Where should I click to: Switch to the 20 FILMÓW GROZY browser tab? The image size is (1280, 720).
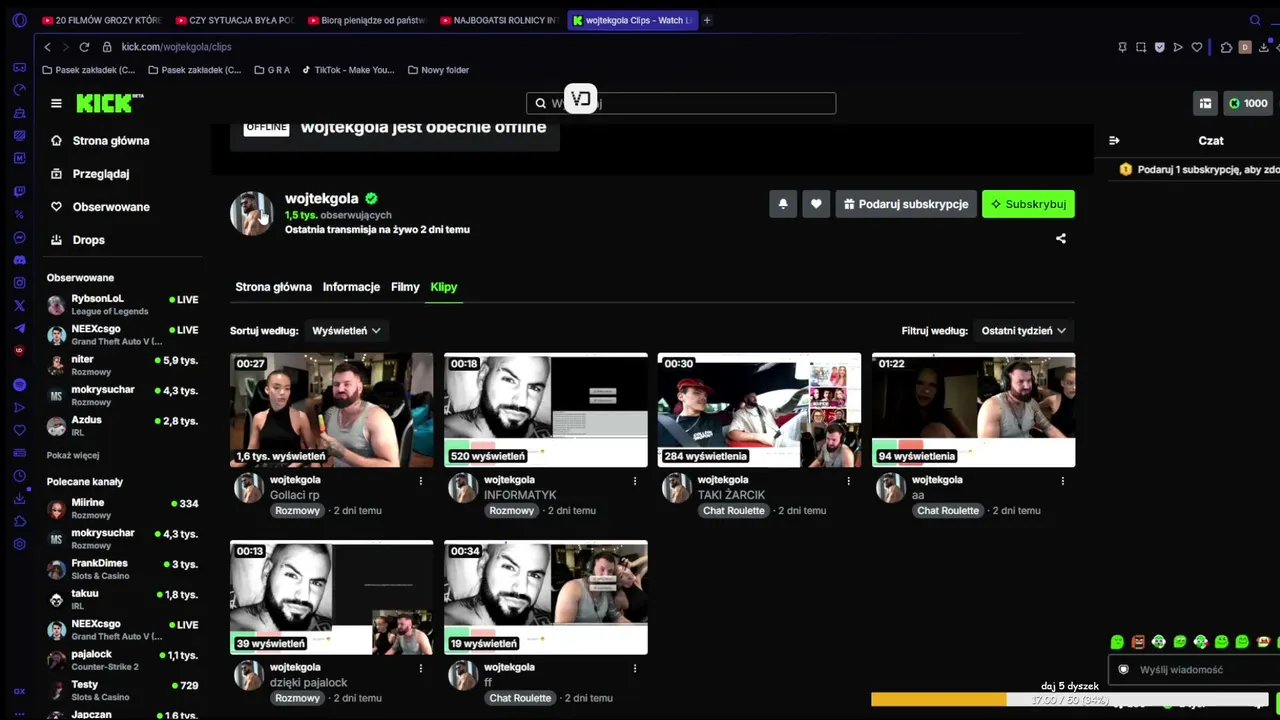[101, 20]
